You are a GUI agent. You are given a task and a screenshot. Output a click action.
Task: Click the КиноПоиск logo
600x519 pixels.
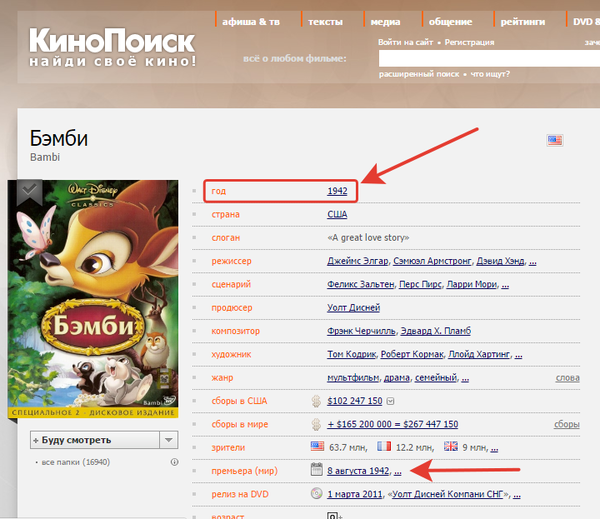[112, 47]
